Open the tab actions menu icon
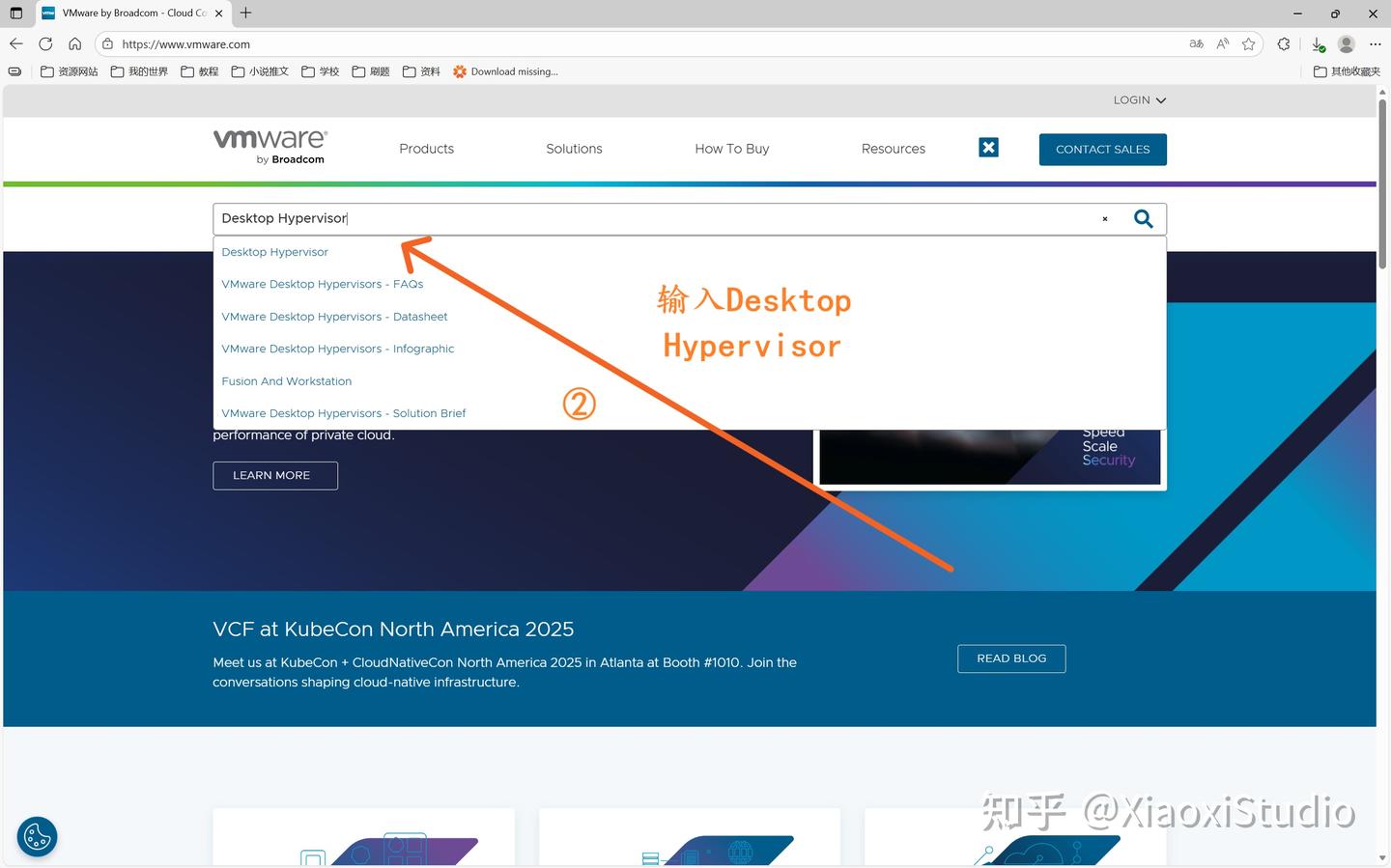The width and height of the screenshot is (1391, 868). tap(15, 13)
